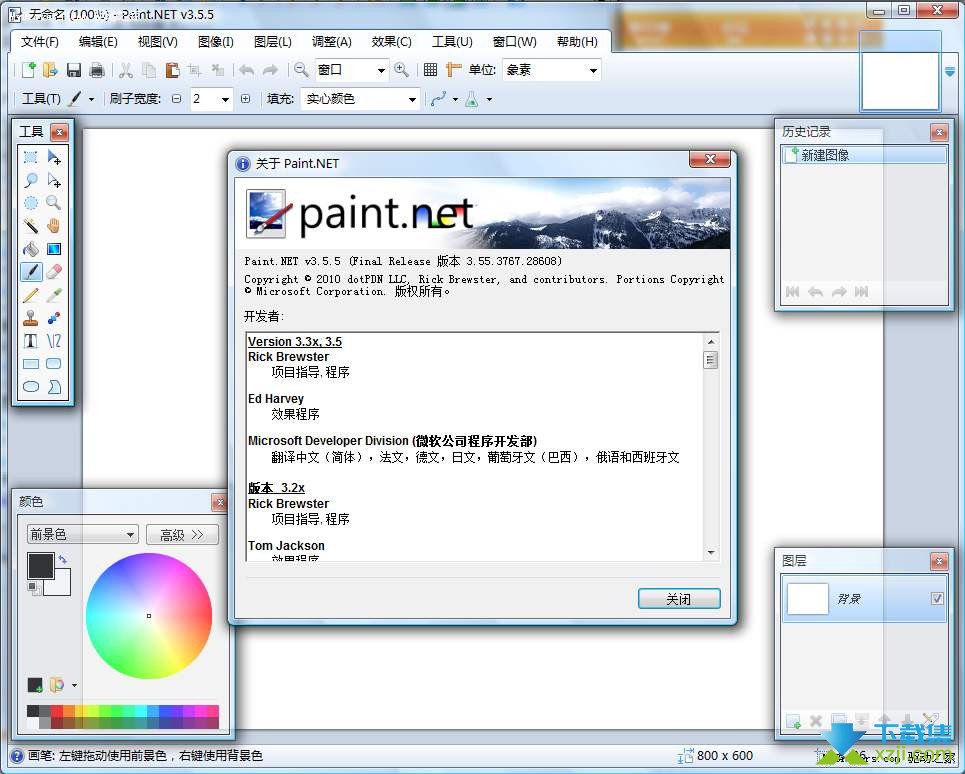Select the Text tool
The width and height of the screenshot is (965, 774).
(x=31, y=341)
